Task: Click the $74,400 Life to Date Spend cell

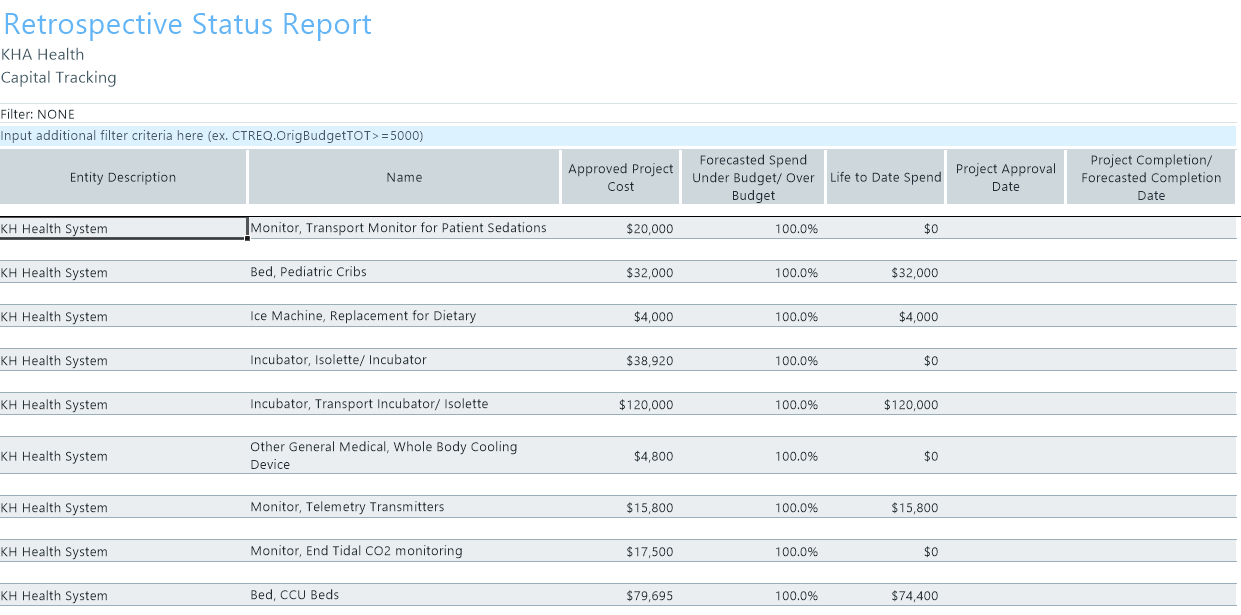Action: 914,596
